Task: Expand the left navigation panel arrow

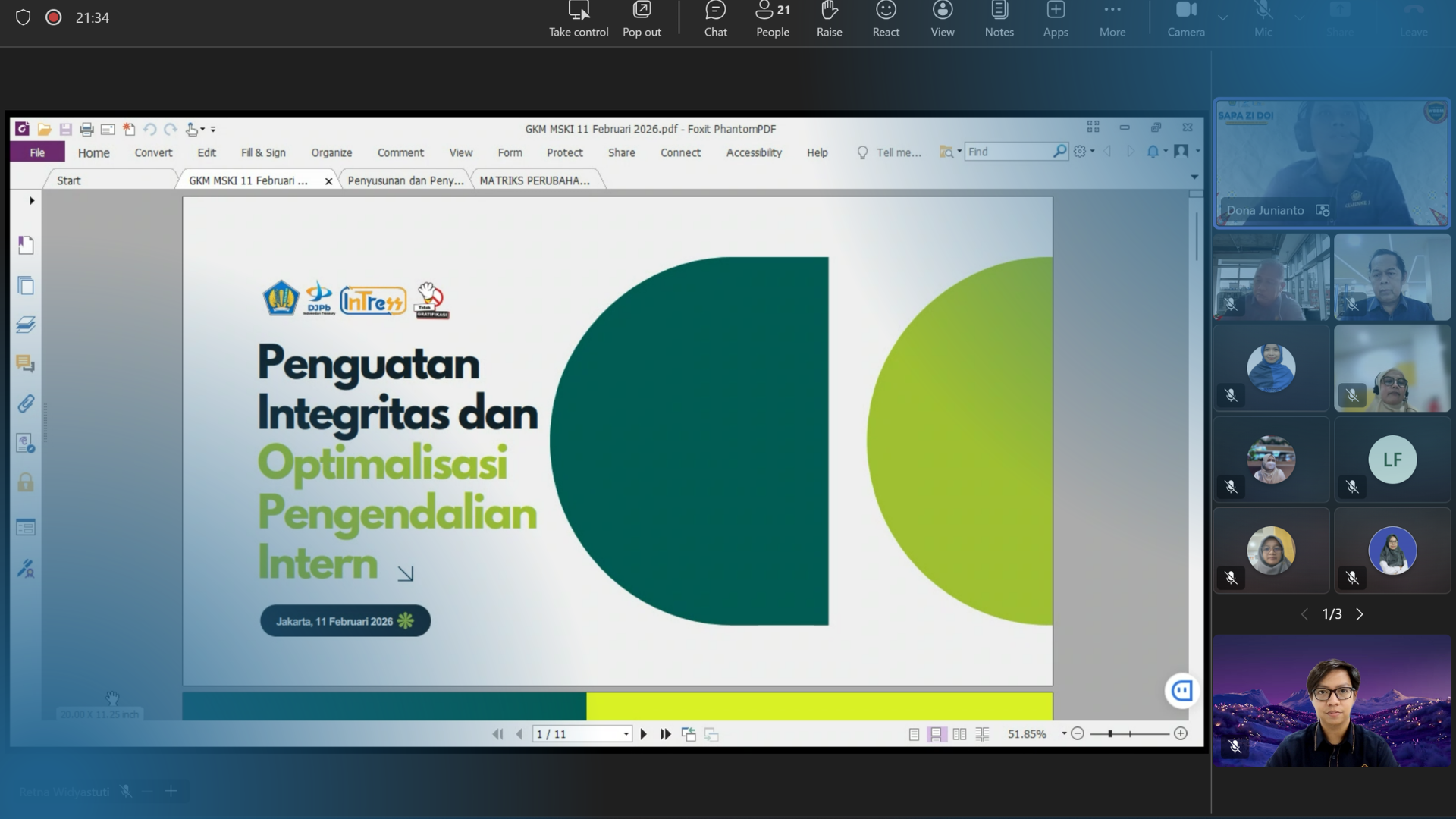Action: coord(31,201)
